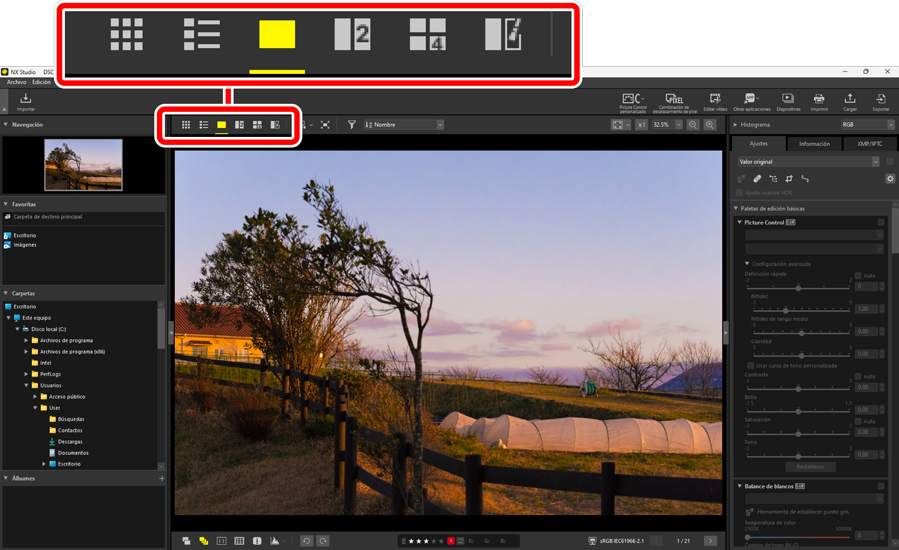
Task: Click the Importar icon in the toolbar
Action: tap(25, 101)
